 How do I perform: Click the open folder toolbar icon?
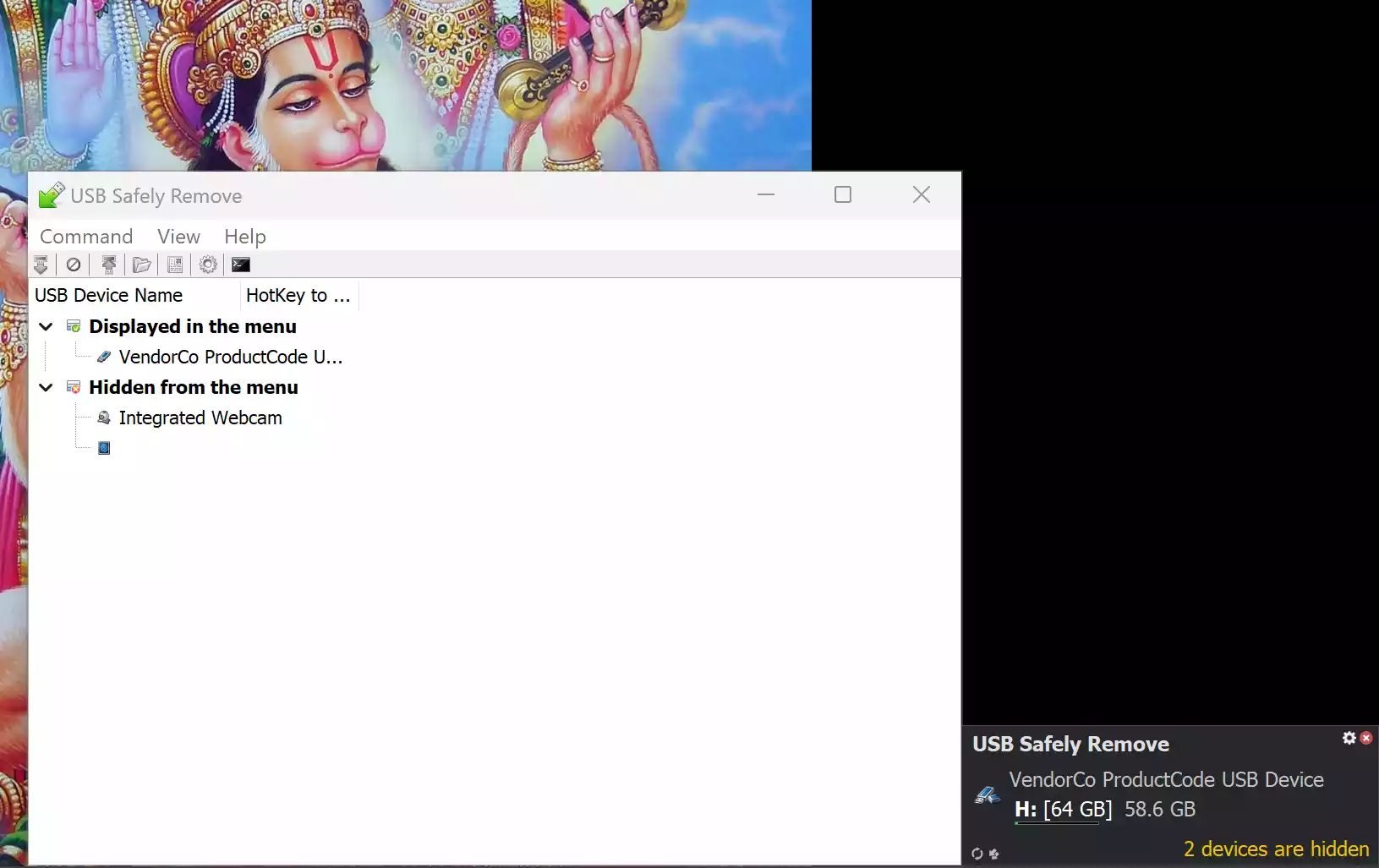[141, 265]
